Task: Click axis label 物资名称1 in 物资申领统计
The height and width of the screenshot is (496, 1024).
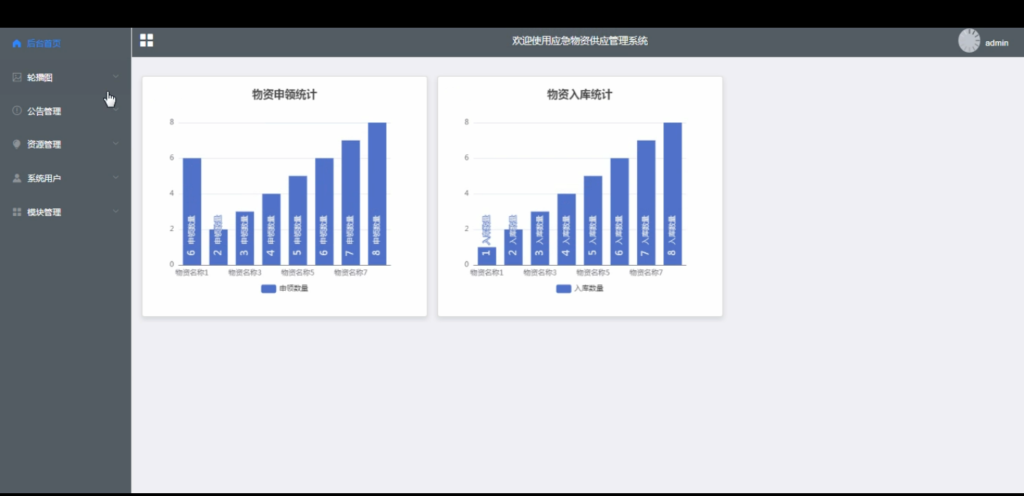Action: pyautogui.click(x=192, y=272)
